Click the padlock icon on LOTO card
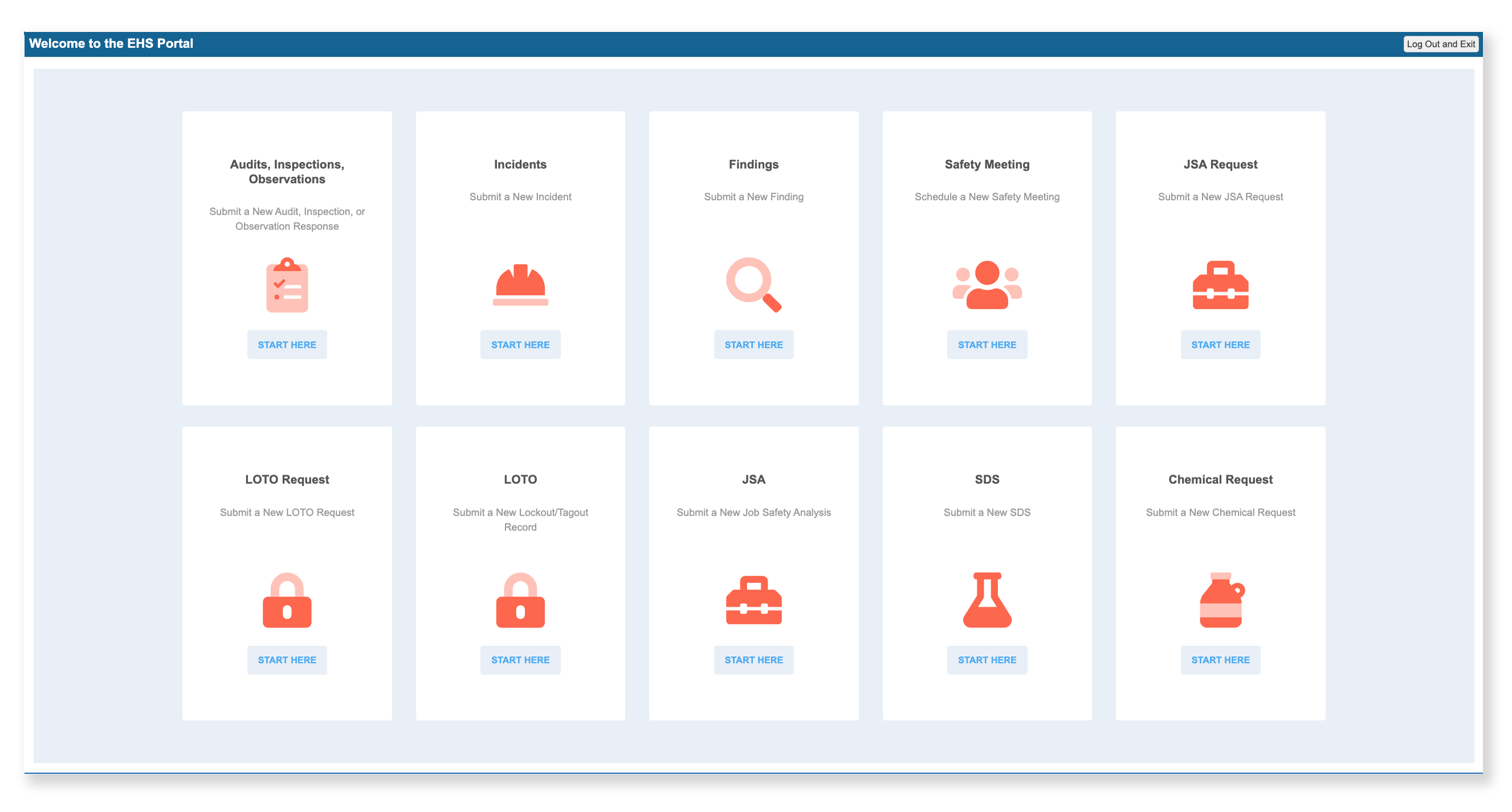The width and height of the screenshot is (1512, 812). click(520, 600)
